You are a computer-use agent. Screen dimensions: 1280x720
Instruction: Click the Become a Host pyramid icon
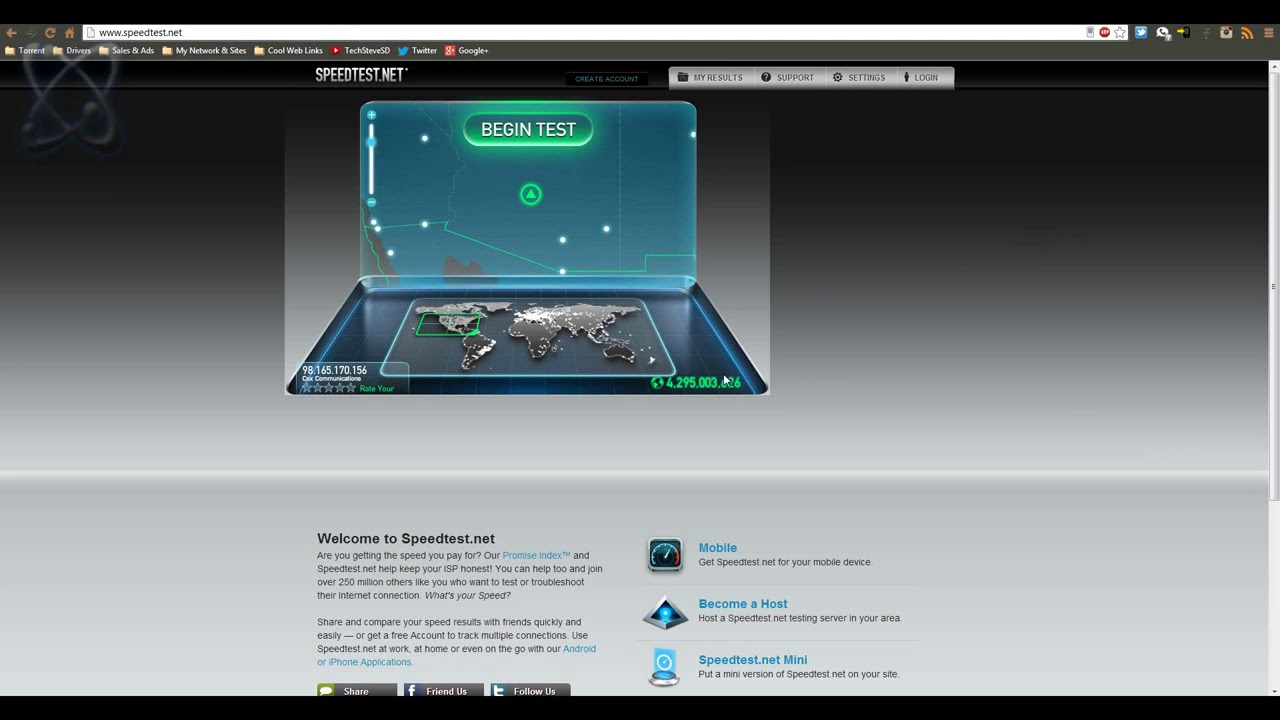(665, 612)
